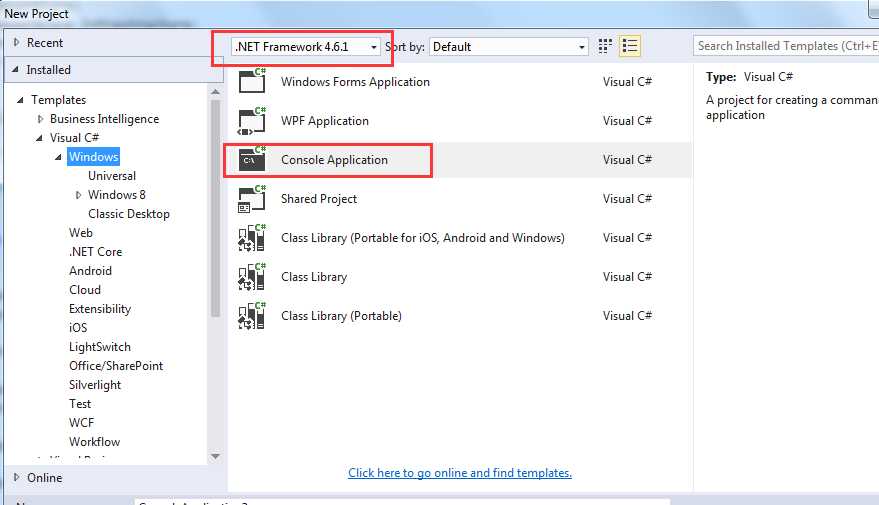Image resolution: width=879 pixels, height=505 pixels.
Task: Click the Class Library (Portable for iOS, Android and Windows) icon
Action: [x=252, y=238]
